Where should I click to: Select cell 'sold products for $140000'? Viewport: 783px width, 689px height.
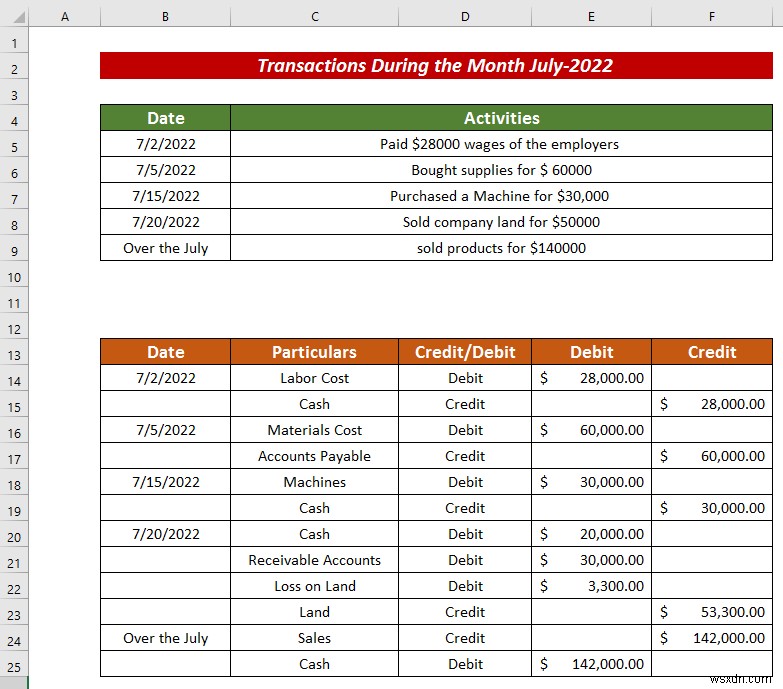tap(501, 248)
